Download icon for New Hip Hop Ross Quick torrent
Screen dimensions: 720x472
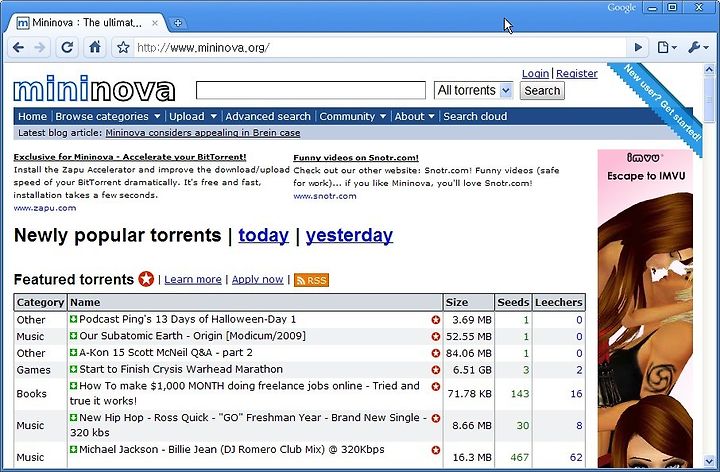[x=73, y=417]
